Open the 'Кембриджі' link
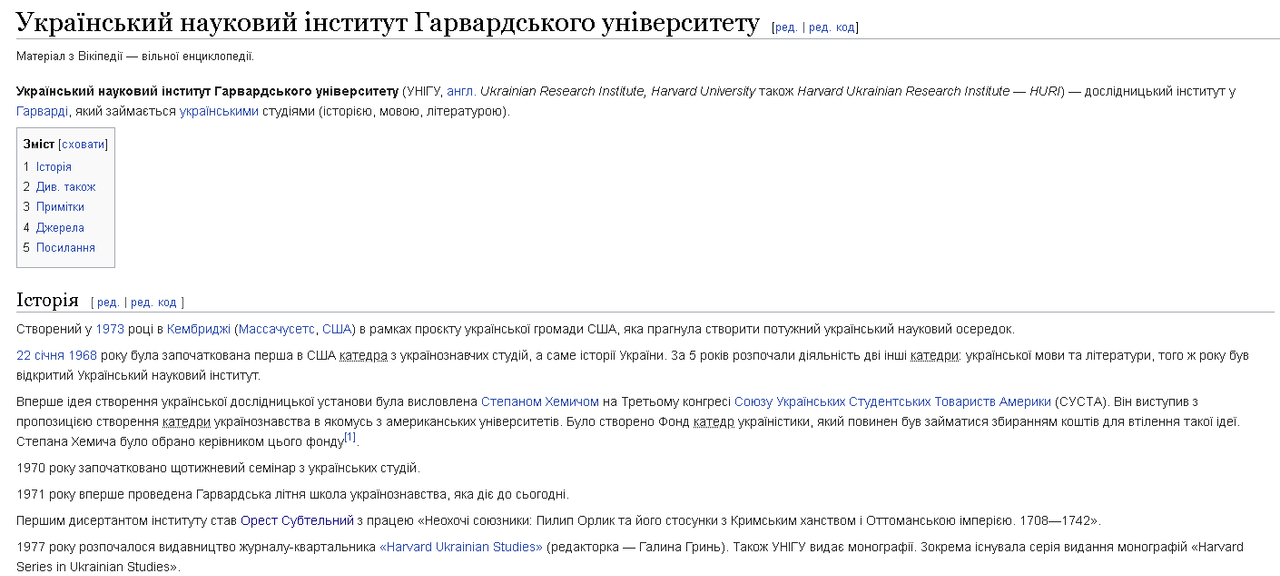The width and height of the screenshot is (1280, 576). [199, 329]
